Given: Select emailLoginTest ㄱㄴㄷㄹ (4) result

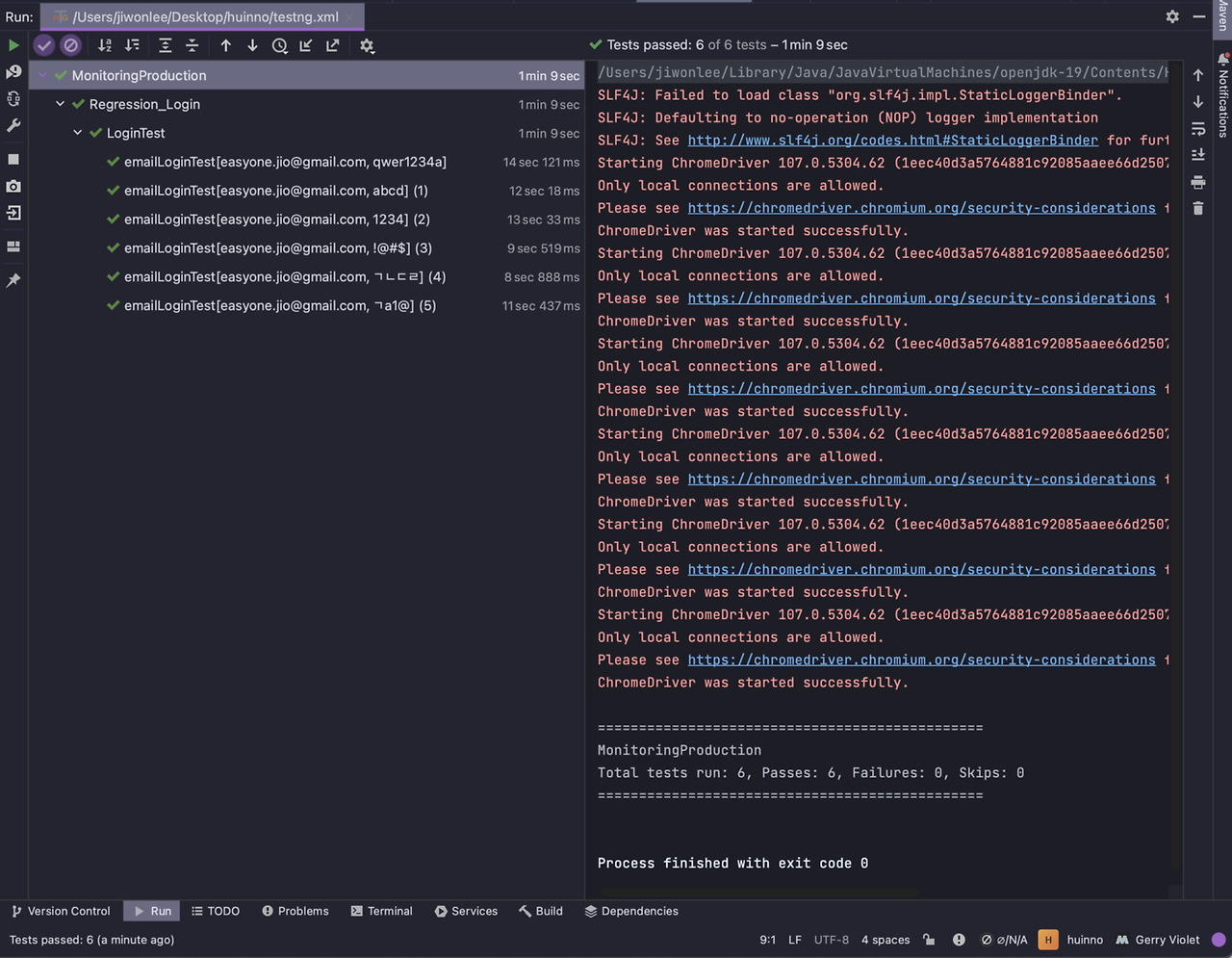Looking at the screenshot, I should point(307,277).
